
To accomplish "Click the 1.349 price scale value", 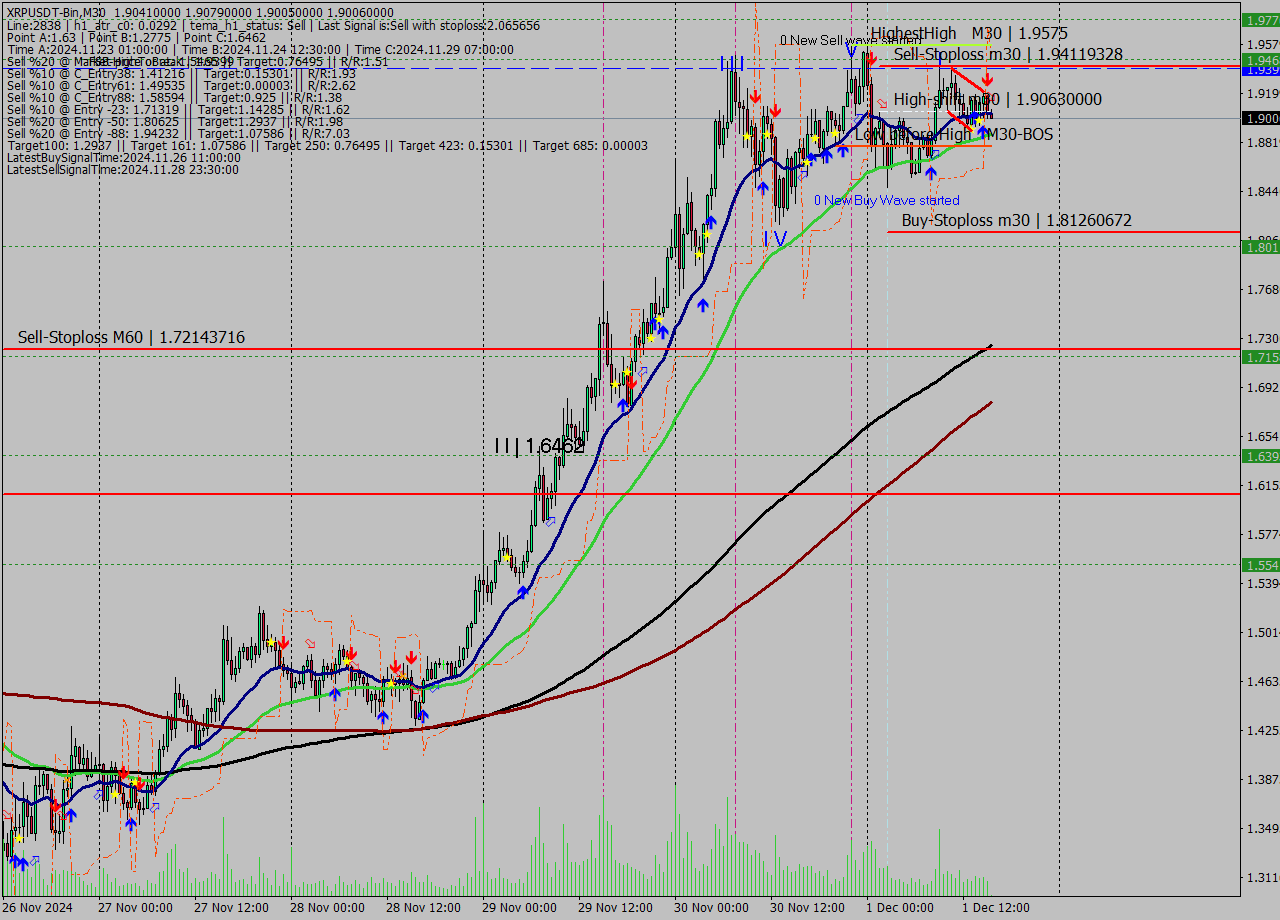I will coord(1261,828).
